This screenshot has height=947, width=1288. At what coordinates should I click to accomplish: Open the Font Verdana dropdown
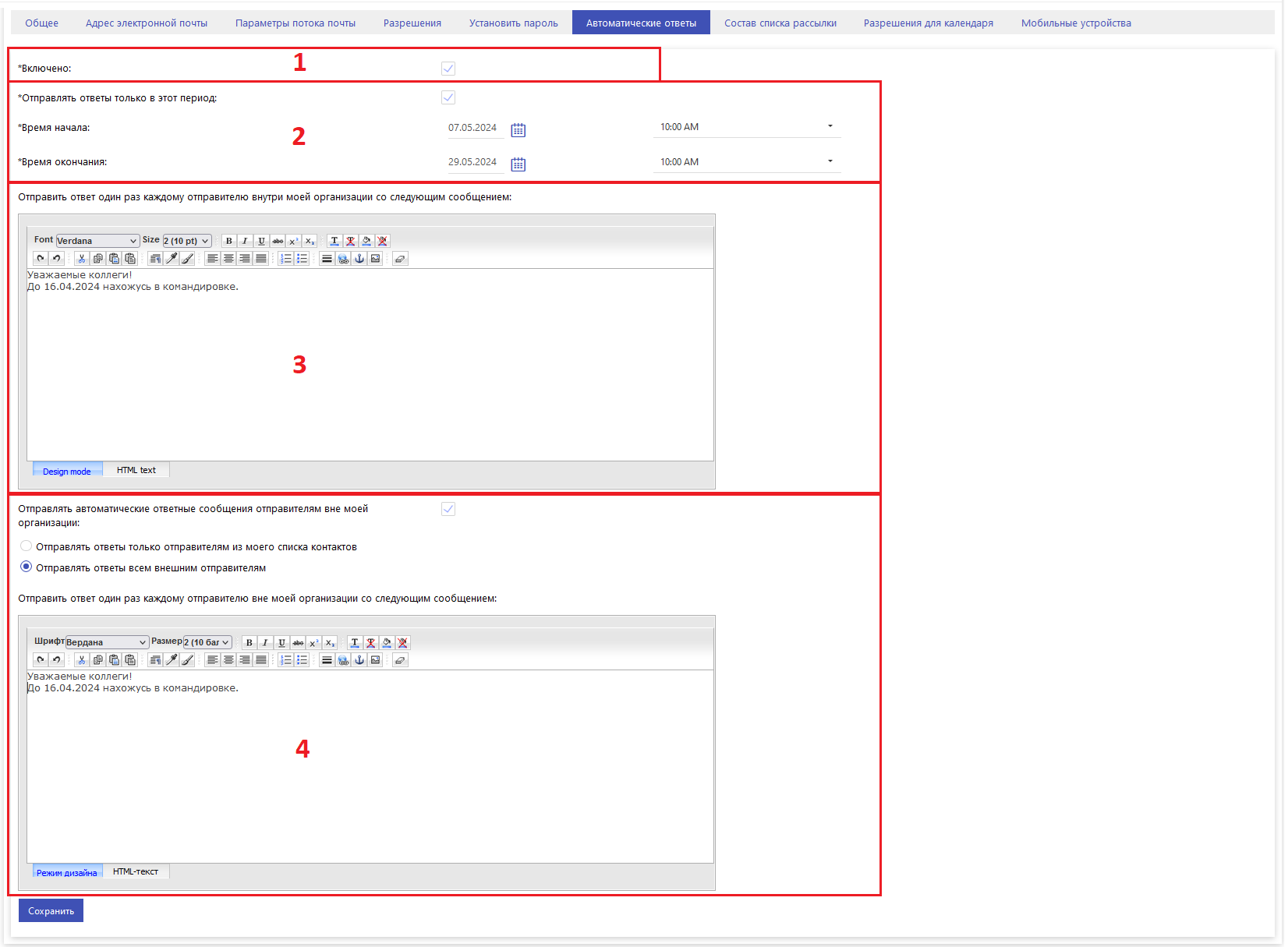point(97,241)
